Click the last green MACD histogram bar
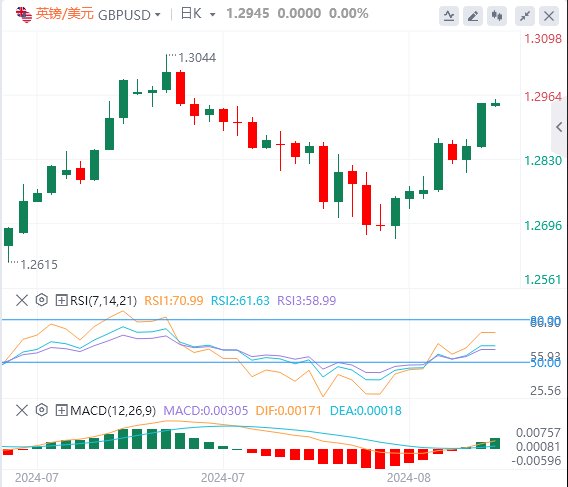Image resolution: width=568 pixels, height=487 pixels. tap(495, 444)
